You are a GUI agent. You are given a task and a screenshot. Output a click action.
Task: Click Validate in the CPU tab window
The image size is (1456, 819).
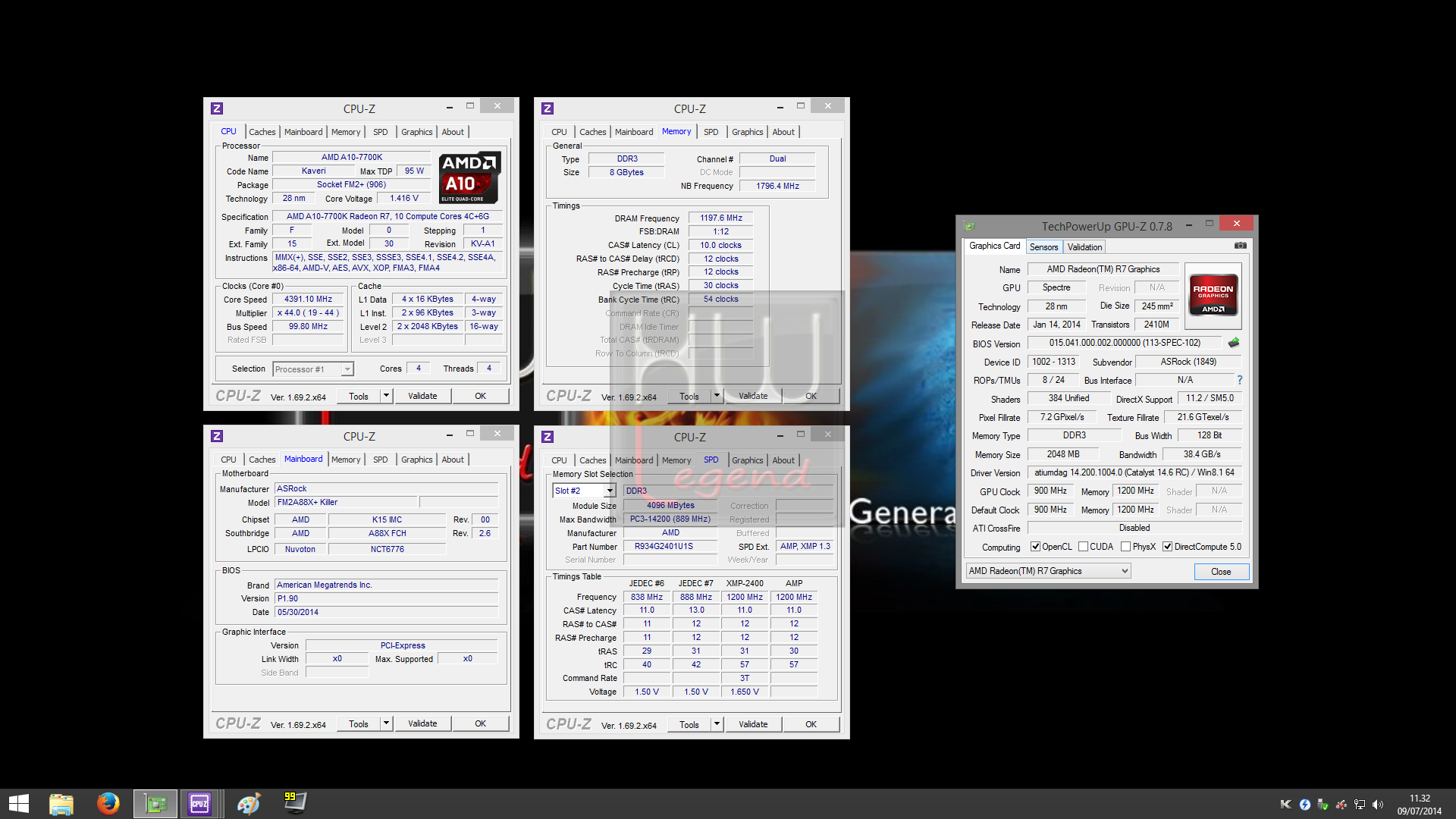coord(422,396)
